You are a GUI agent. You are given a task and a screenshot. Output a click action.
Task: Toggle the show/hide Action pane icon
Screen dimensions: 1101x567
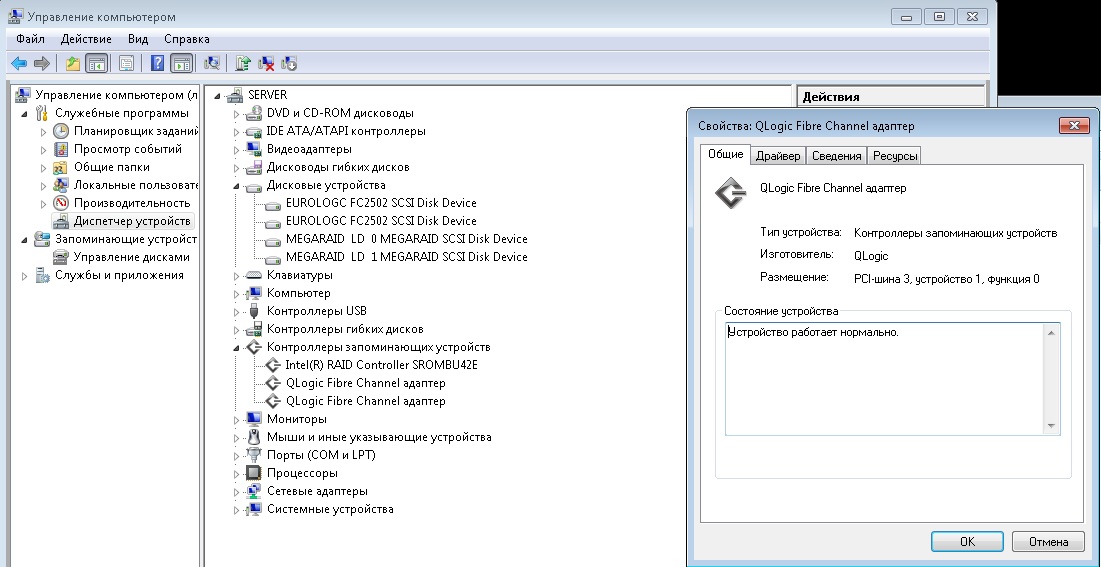[181, 64]
